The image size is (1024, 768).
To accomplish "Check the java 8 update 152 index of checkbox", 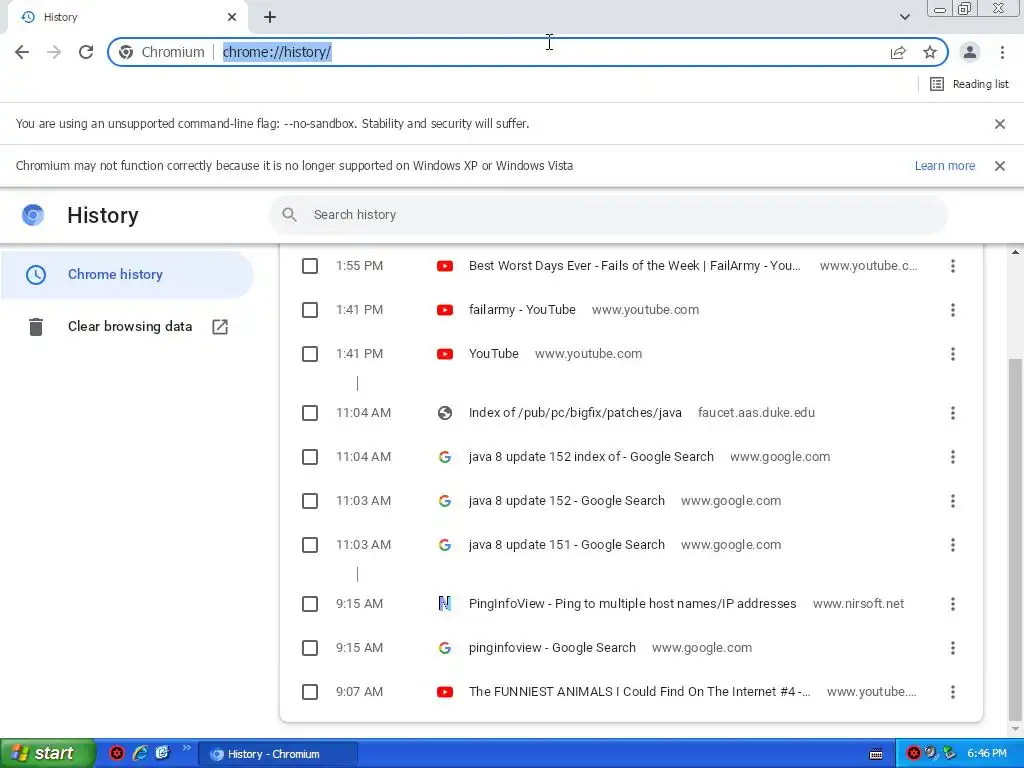I will pos(310,457).
